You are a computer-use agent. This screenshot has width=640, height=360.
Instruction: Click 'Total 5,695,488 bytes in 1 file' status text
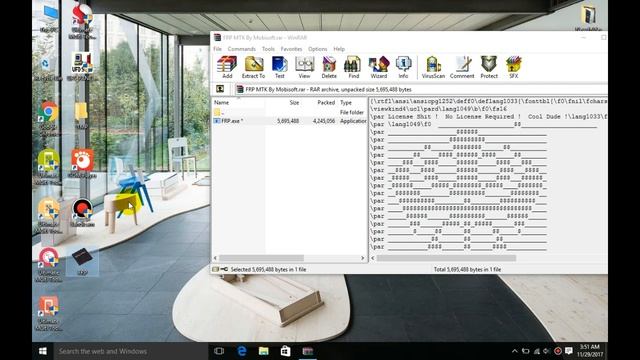(467, 269)
